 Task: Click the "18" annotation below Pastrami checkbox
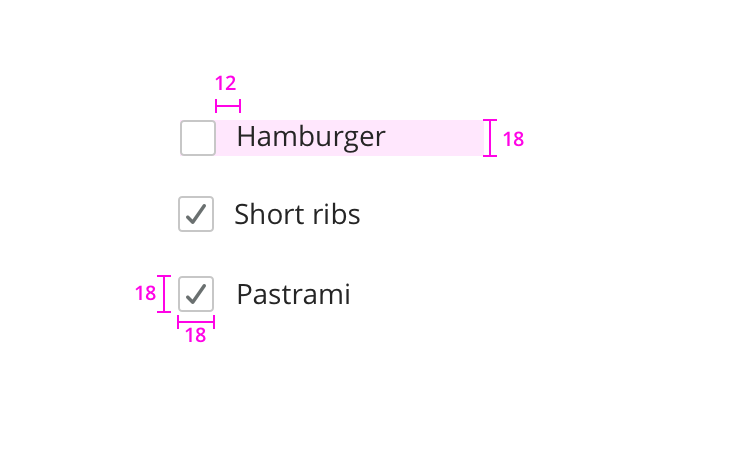[x=196, y=336]
